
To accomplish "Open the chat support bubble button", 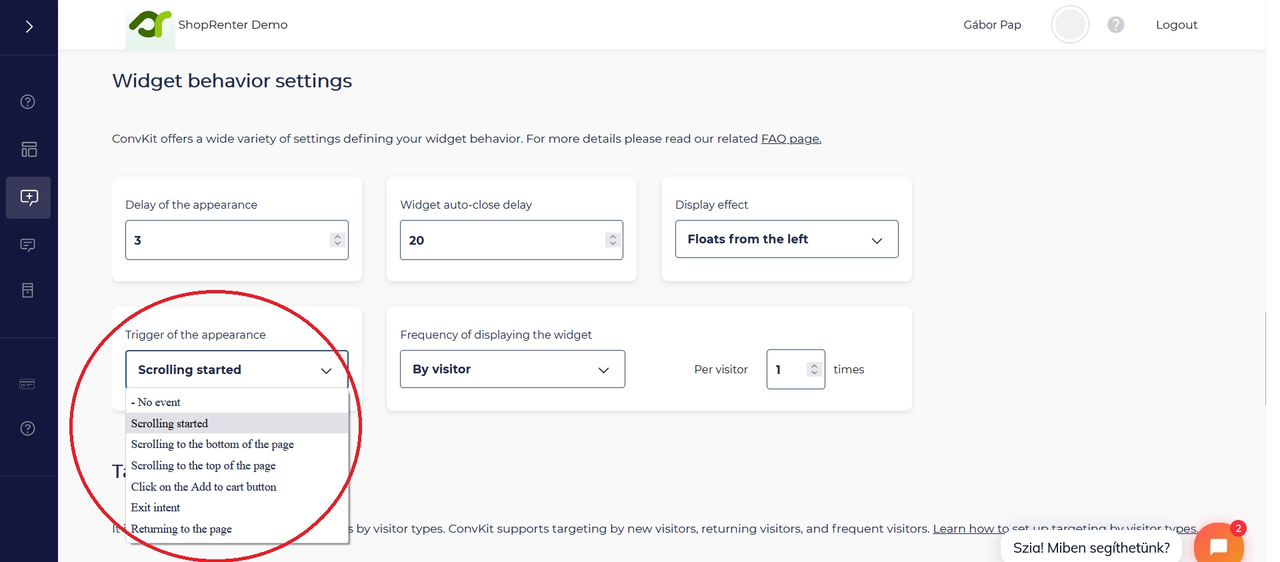I will (1217, 546).
